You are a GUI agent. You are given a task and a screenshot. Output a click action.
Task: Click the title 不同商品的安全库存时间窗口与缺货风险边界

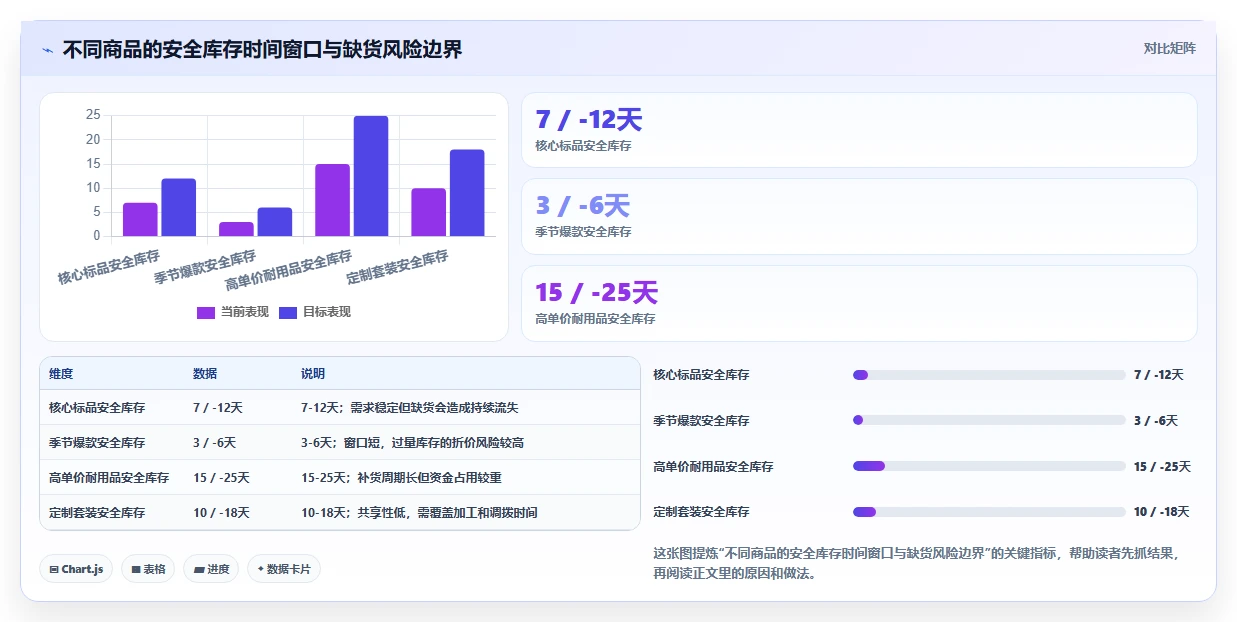tap(262, 50)
